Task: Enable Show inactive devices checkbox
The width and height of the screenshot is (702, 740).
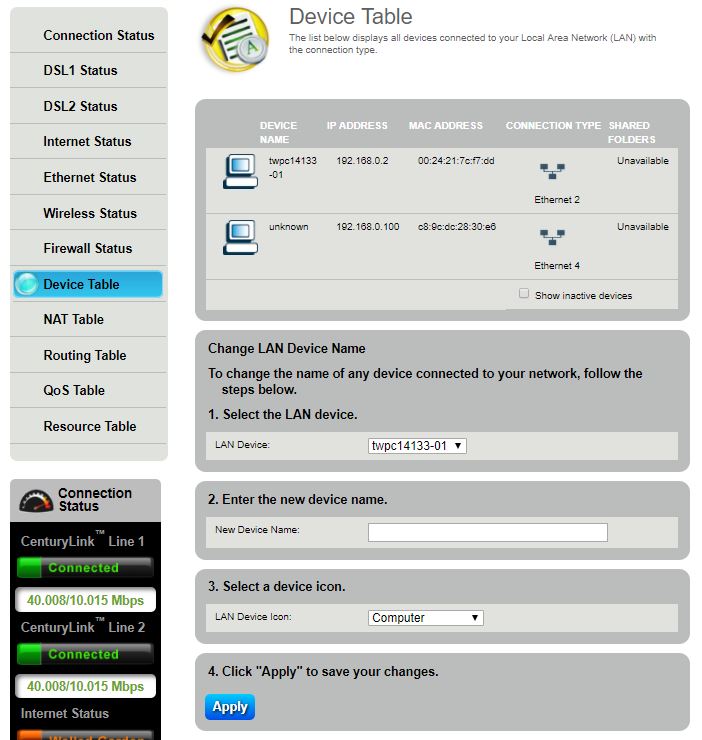Action: (524, 294)
